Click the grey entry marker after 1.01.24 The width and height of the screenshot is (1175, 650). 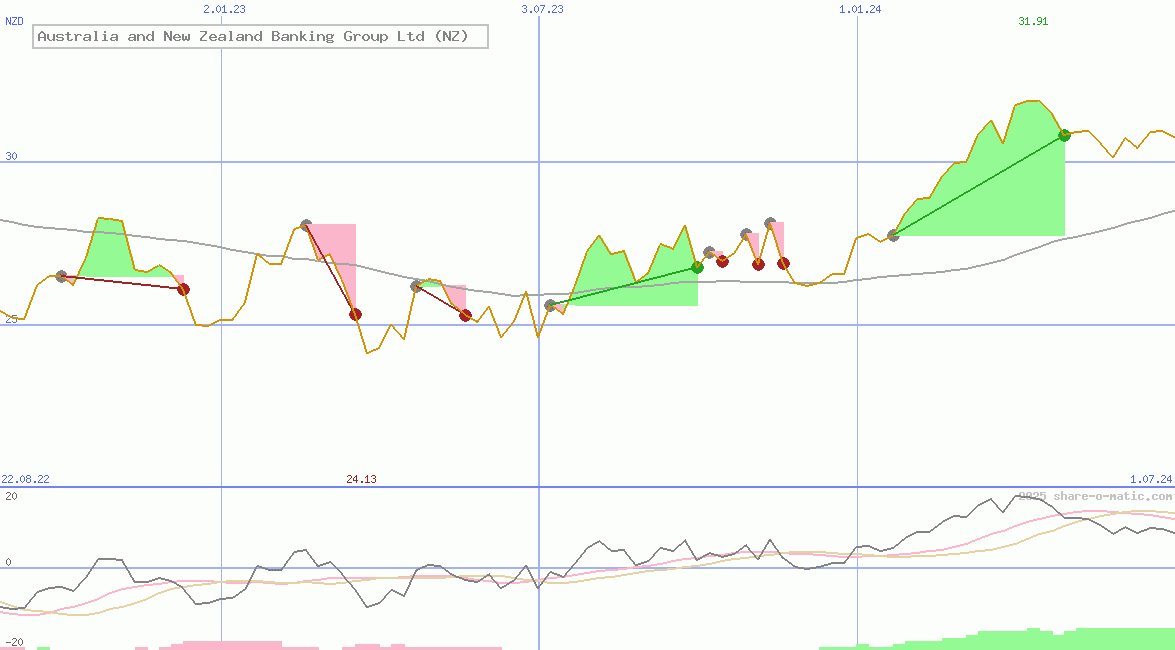pos(893,235)
